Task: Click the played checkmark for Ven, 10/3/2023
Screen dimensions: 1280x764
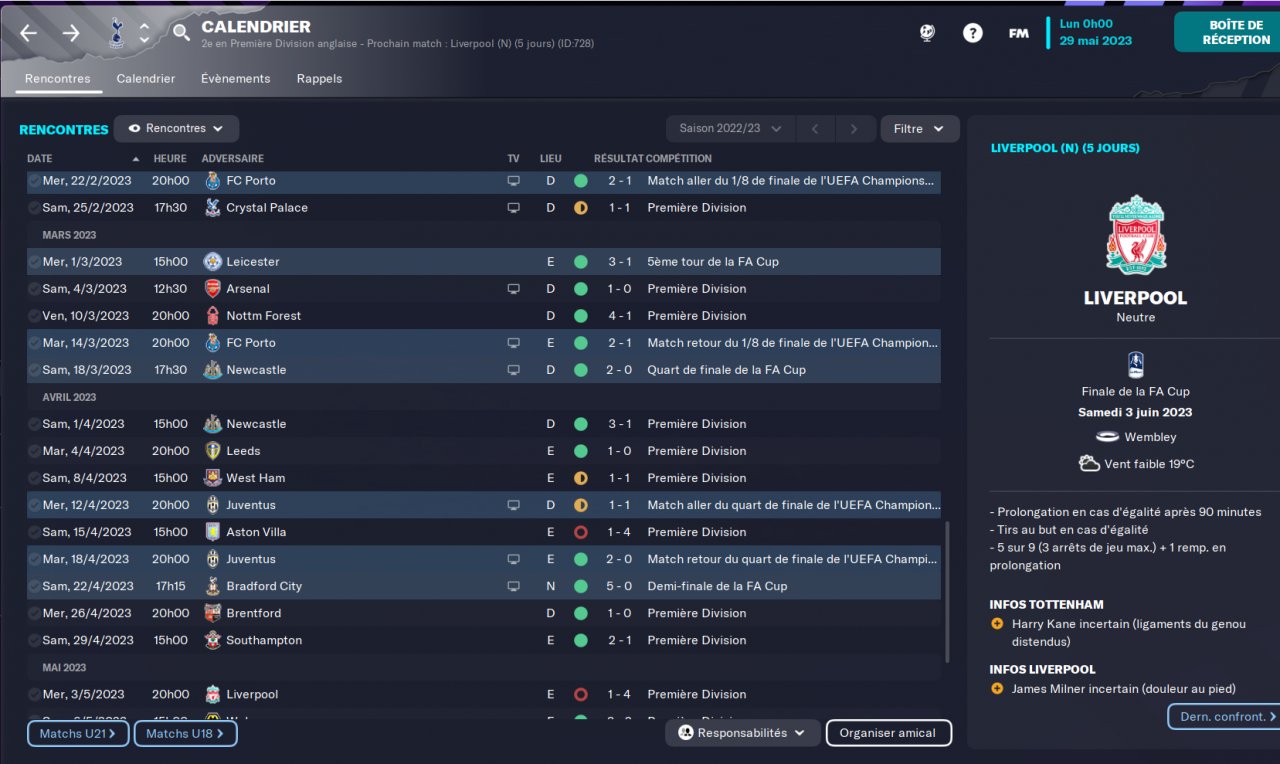Action: click(35, 316)
